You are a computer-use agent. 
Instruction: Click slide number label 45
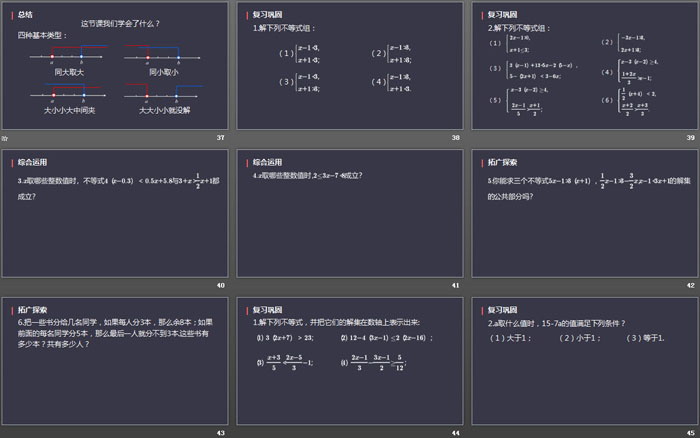pyautogui.click(x=690, y=433)
